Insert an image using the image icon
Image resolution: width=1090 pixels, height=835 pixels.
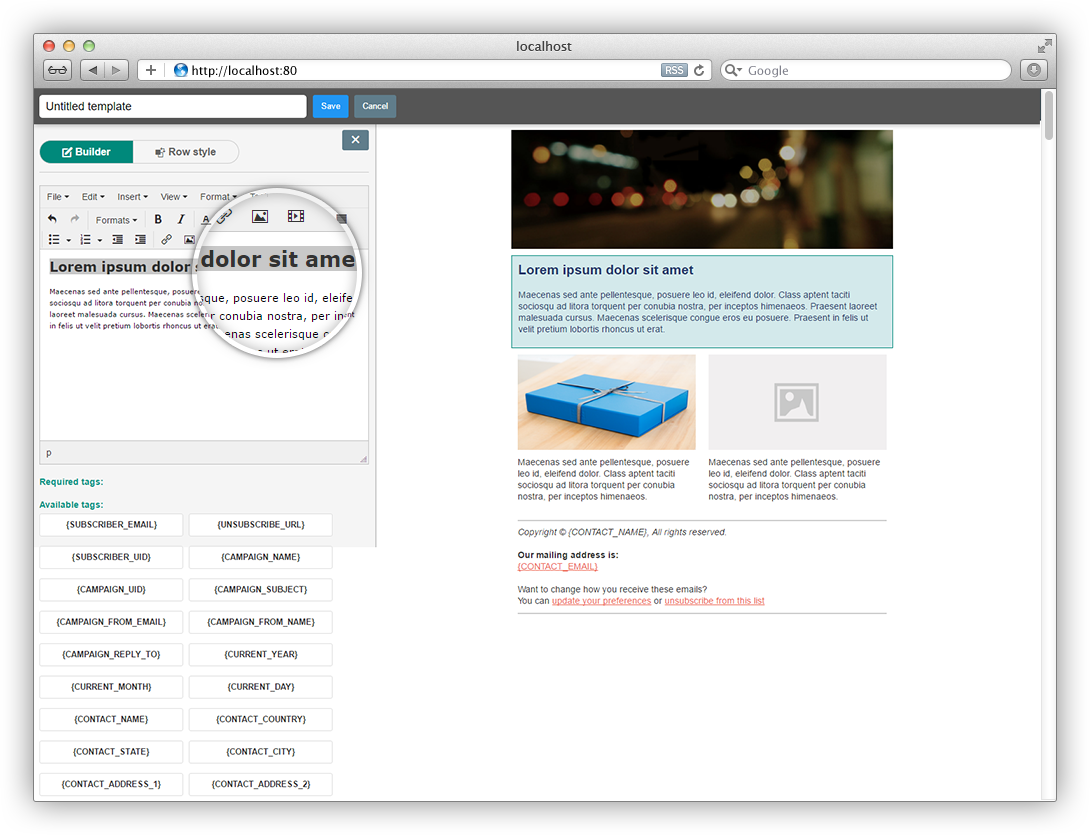tap(260, 217)
